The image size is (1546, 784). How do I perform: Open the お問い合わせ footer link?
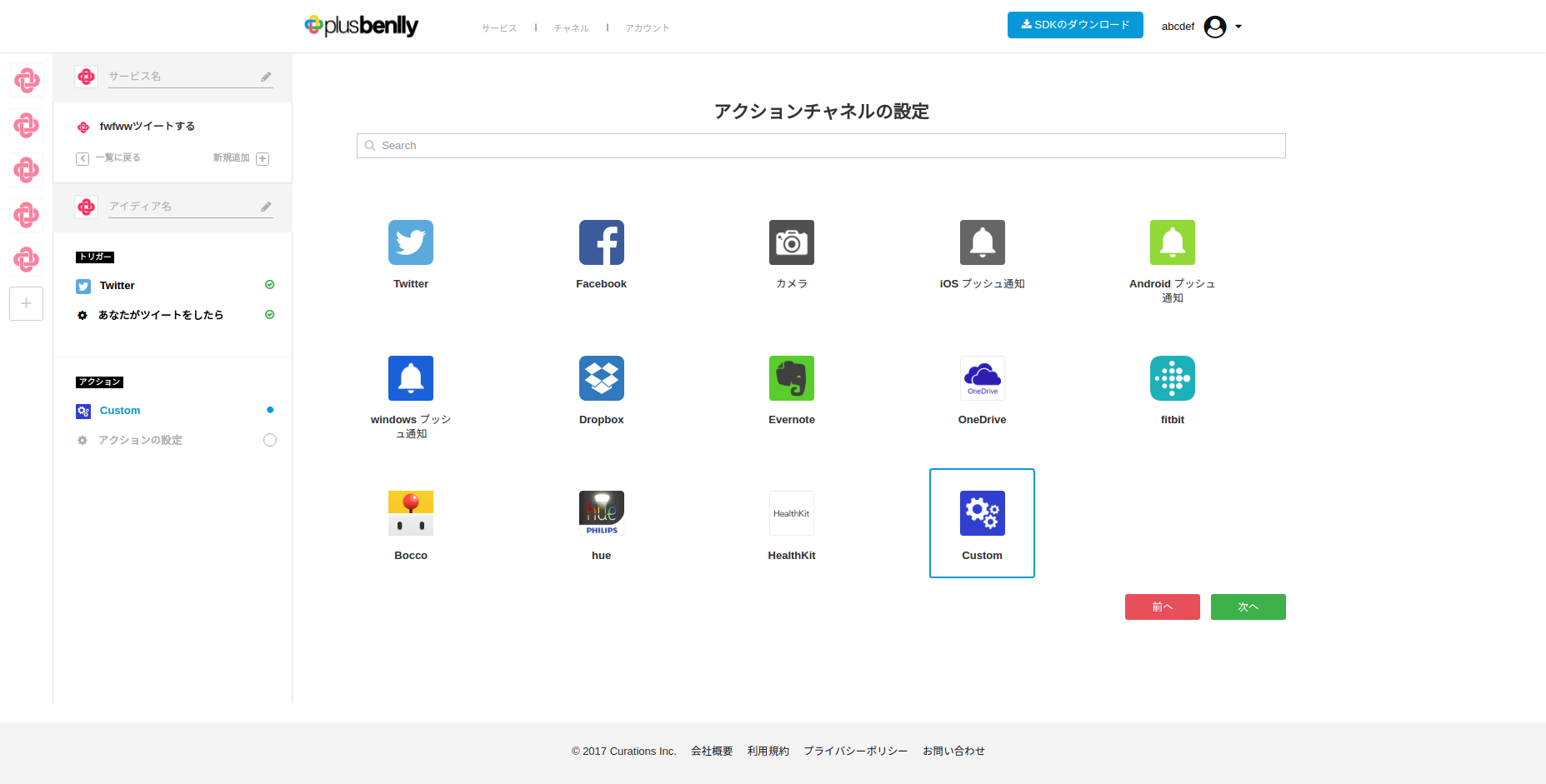coord(954,751)
